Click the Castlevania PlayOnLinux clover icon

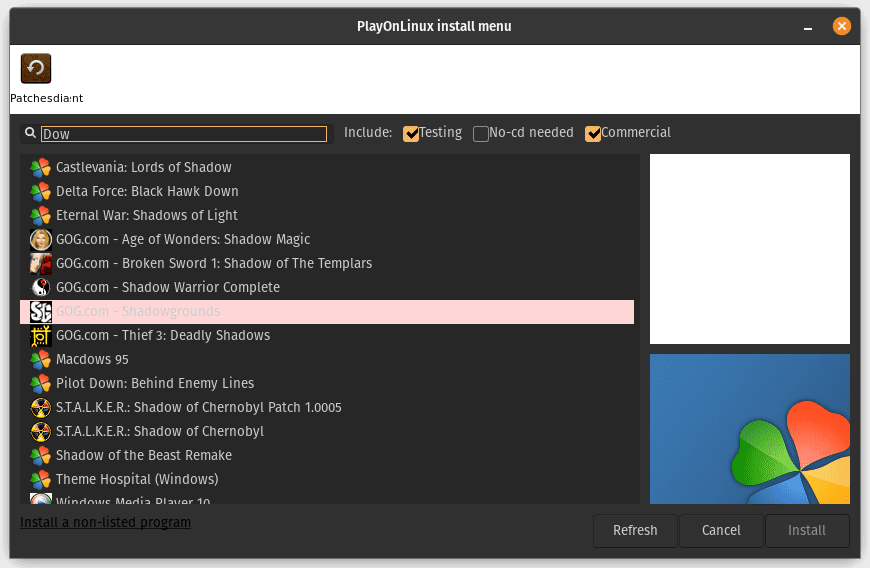tap(40, 168)
